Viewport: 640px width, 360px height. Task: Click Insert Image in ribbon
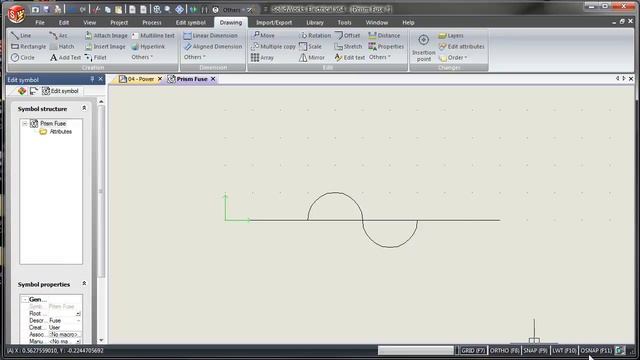tap(105, 47)
